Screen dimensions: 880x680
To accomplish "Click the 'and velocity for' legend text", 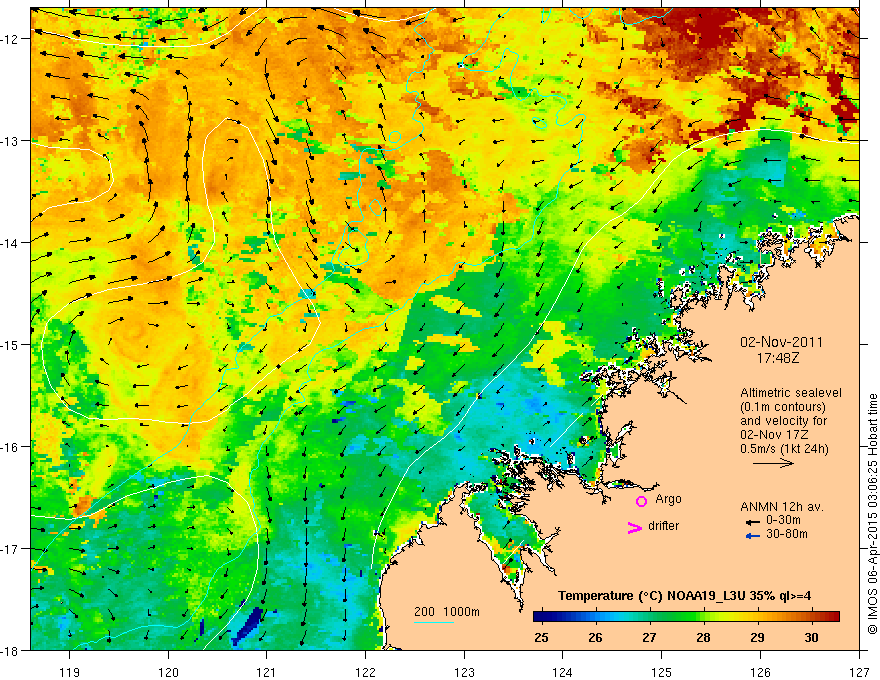I will pos(783,421).
